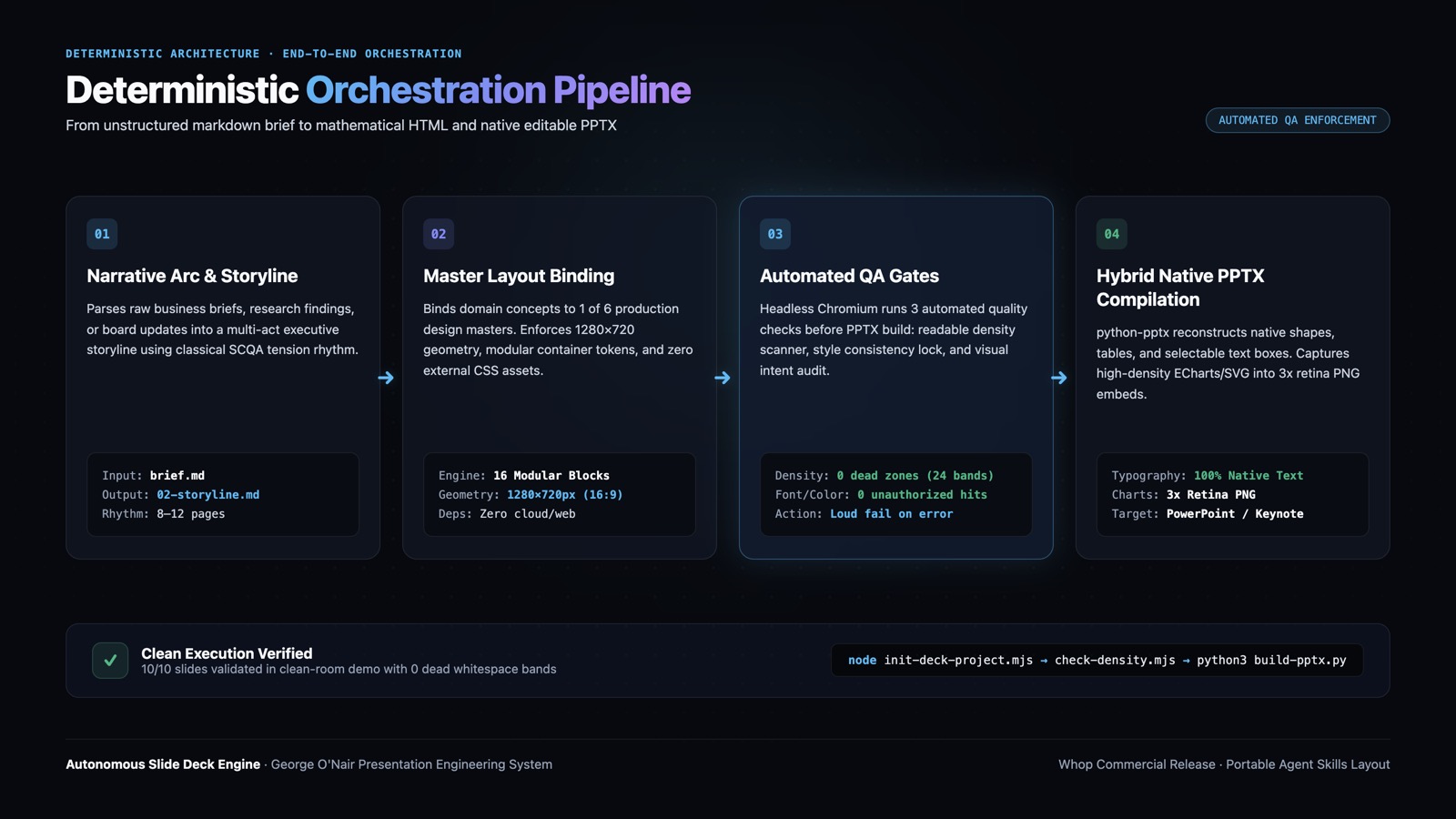Select the Hybrid Native PPTX Compilation heading
1456x819 pixels.
coord(1180,288)
